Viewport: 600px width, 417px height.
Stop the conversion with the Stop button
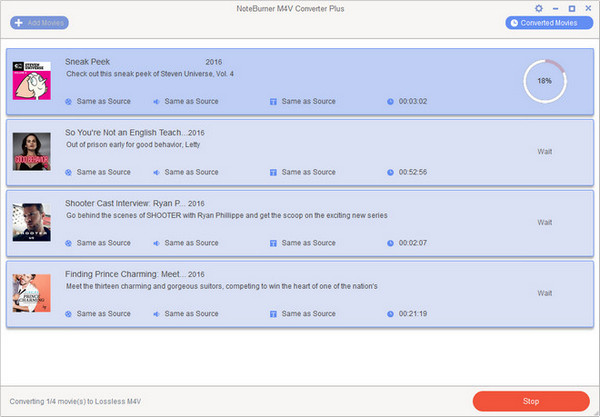tap(531, 401)
